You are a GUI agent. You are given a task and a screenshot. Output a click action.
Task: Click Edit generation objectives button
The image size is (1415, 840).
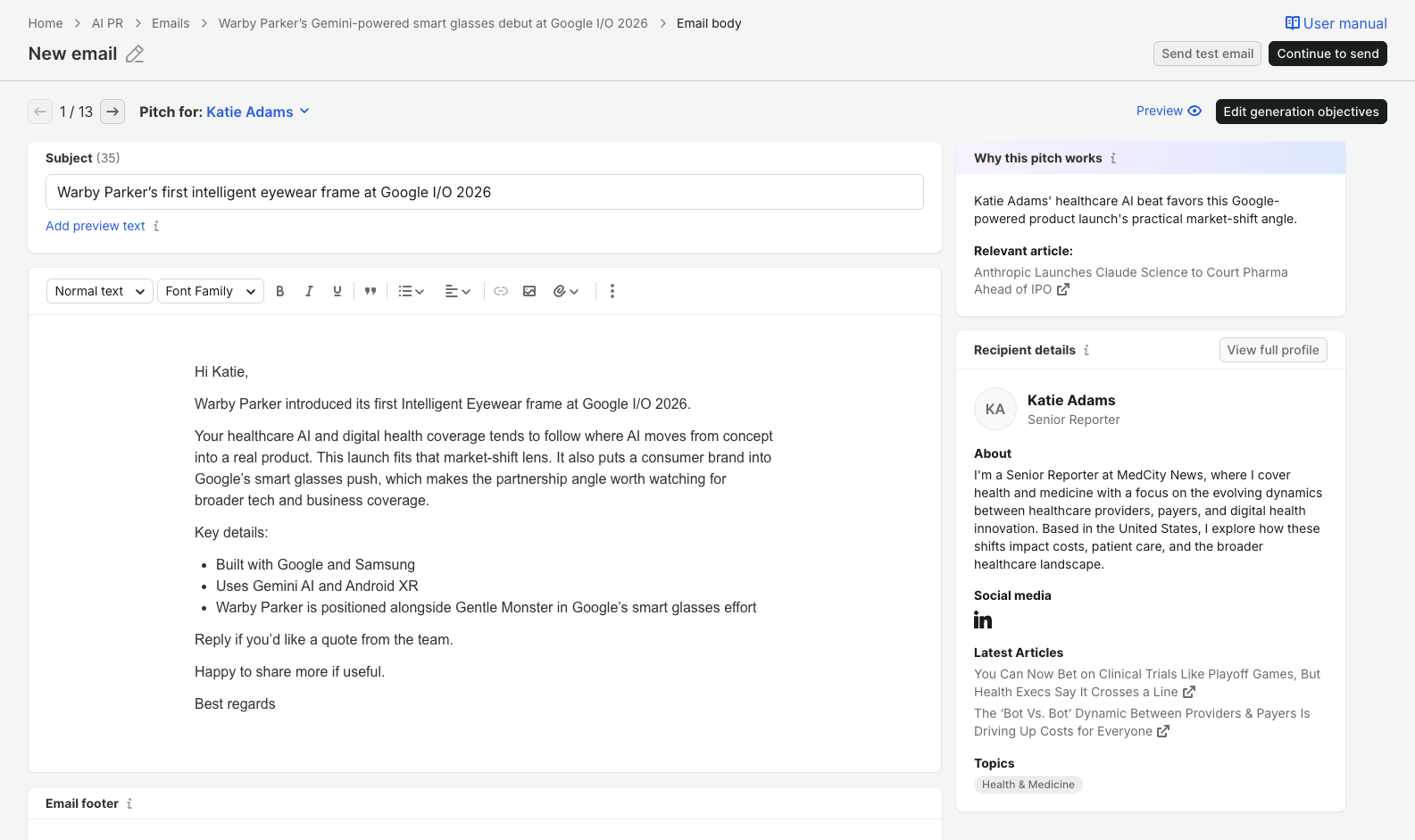(1301, 112)
